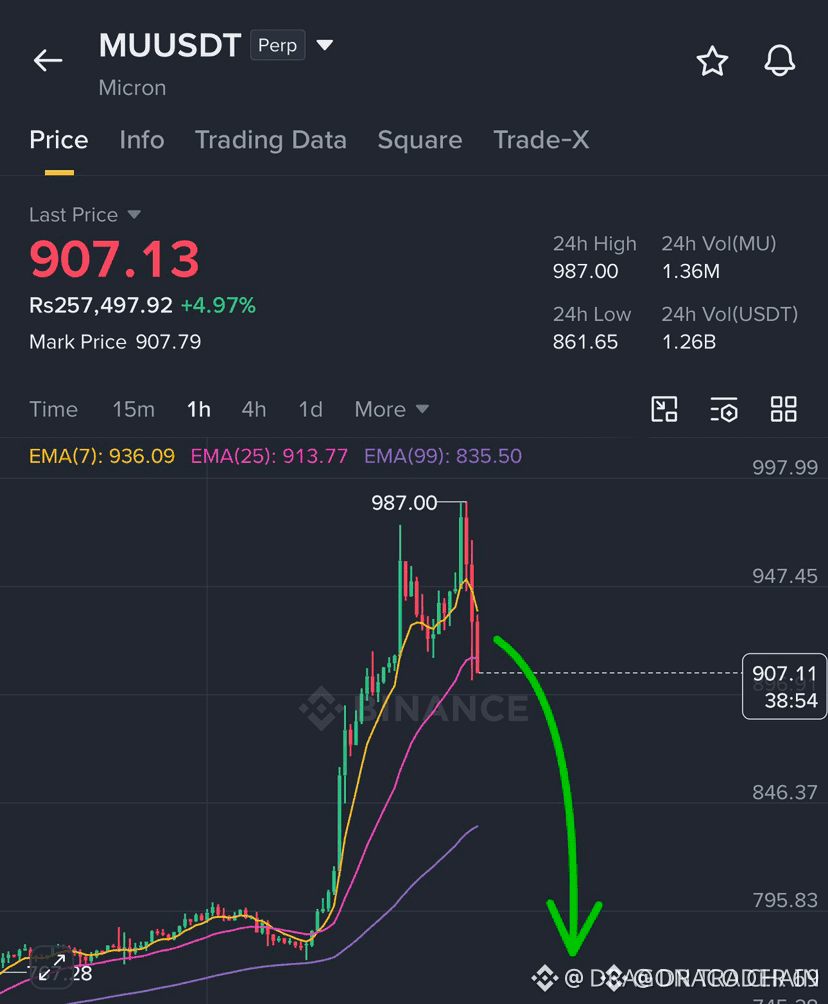
Task: Open the Trade-X tab
Action: pyautogui.click(x=540, y=140)
